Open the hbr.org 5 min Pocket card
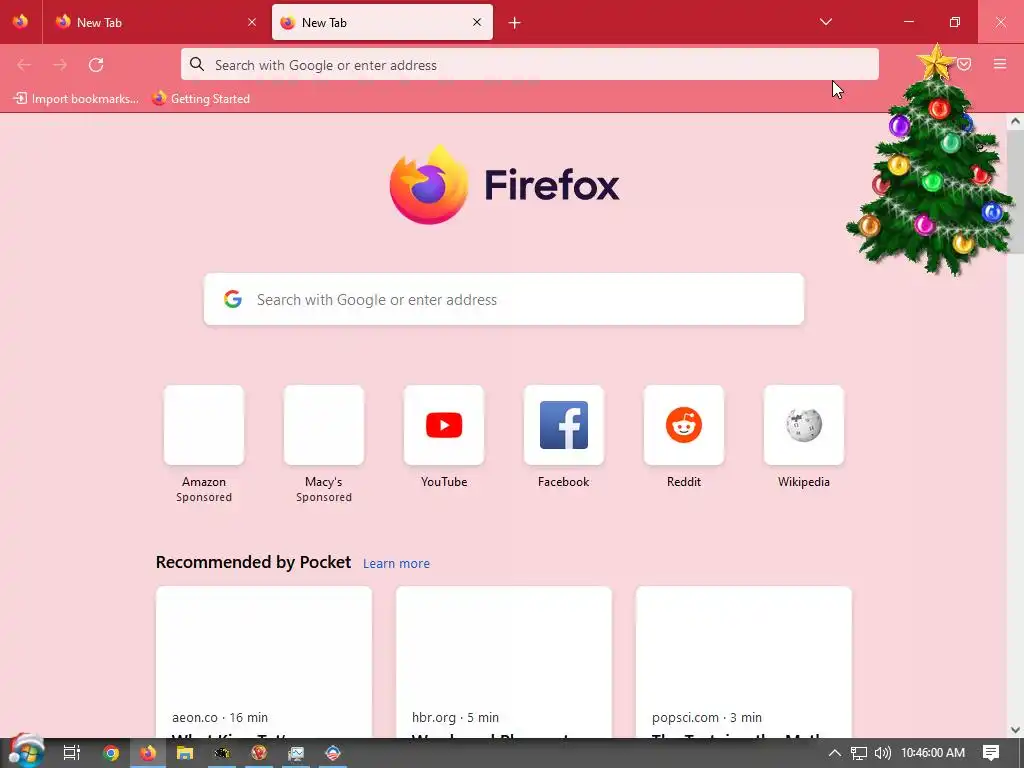This screenshot has width=1024, height=768. coord(504,662)
